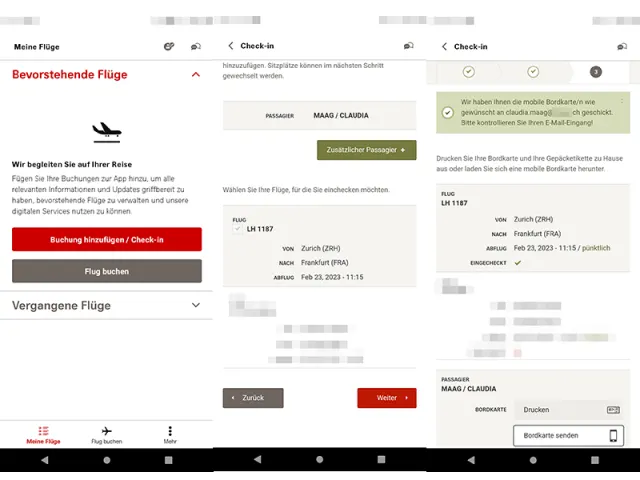
Task: Tap step 3 indicator circle
Action: (x=596, y=72)
